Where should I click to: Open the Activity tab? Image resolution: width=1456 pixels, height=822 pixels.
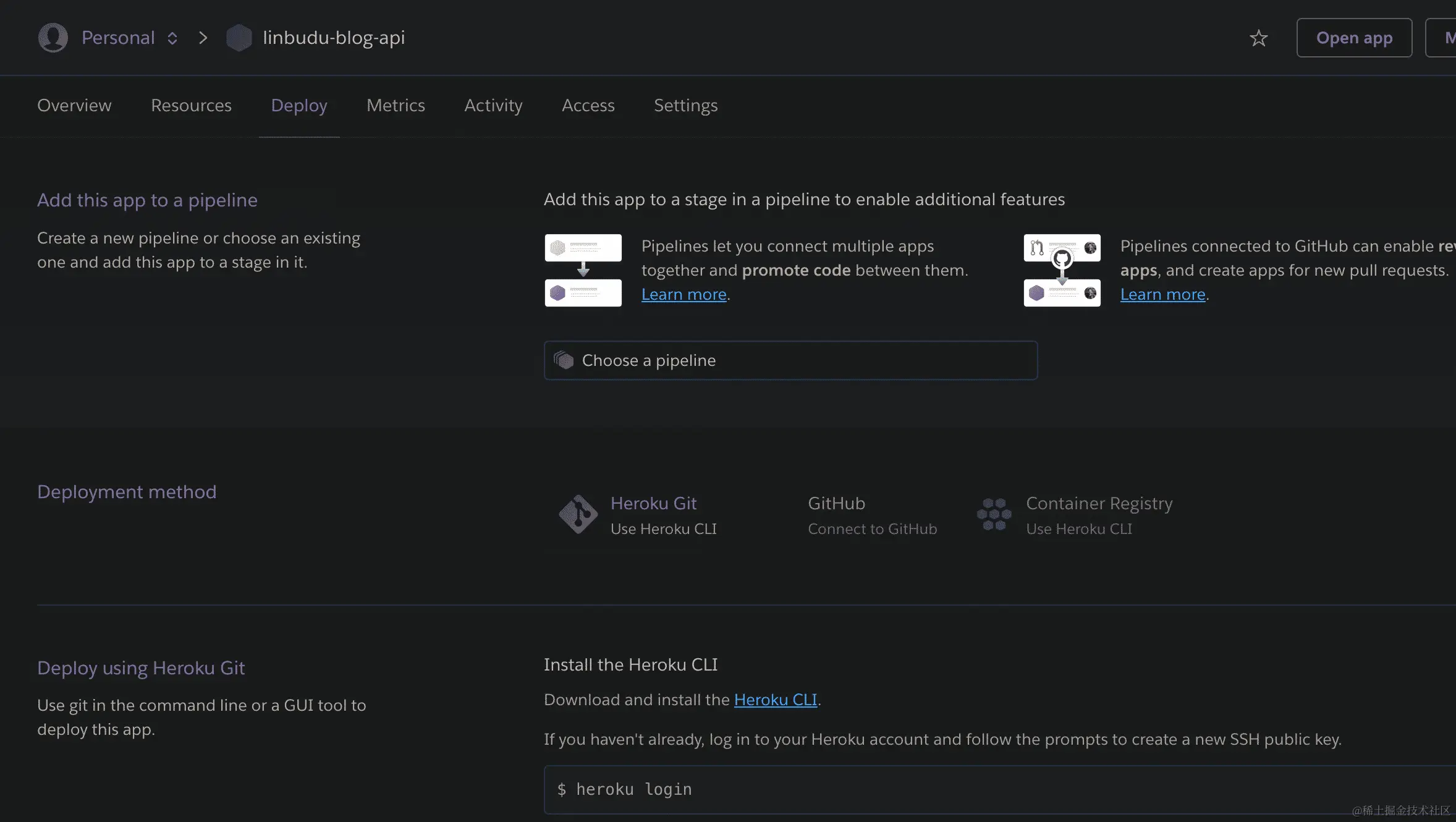click(x=493, y=106)
